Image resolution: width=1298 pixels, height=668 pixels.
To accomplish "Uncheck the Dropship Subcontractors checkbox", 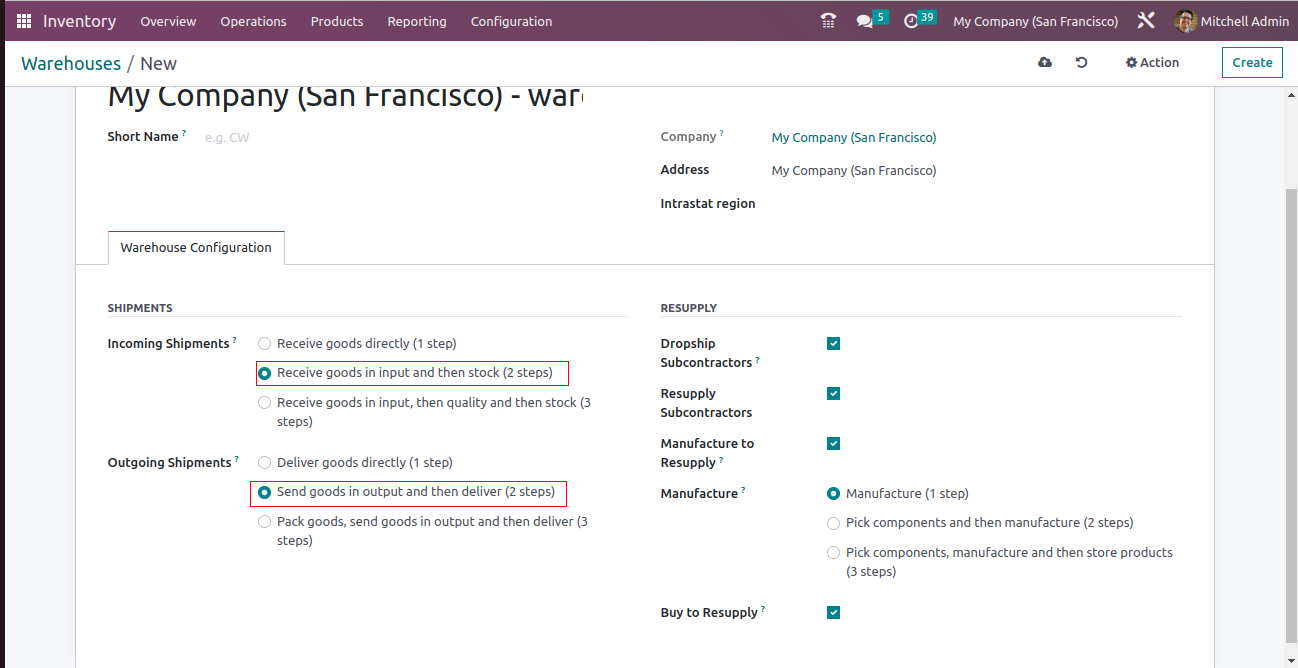I will pos(833,344).
